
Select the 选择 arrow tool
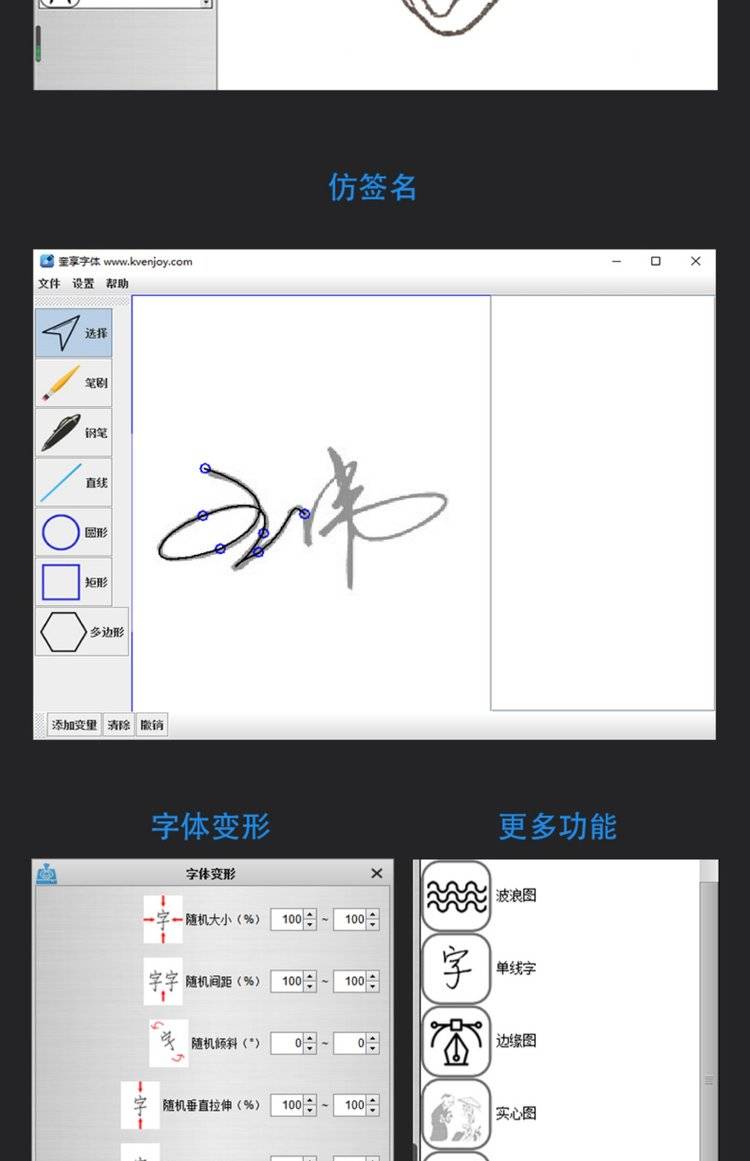click(74, 333)
